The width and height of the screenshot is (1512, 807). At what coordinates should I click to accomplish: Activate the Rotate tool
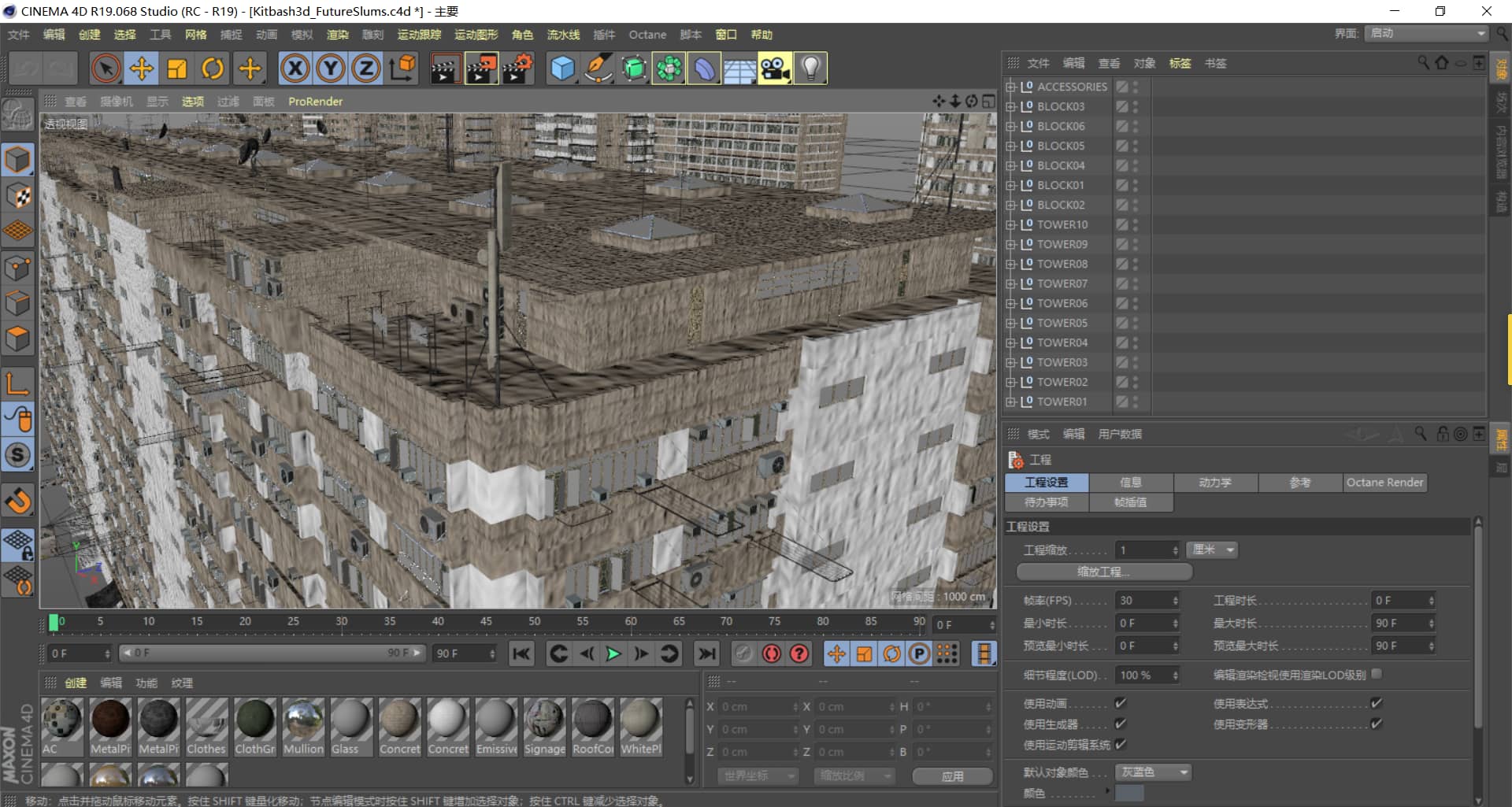pyautogui.click(x=213, y=68)
